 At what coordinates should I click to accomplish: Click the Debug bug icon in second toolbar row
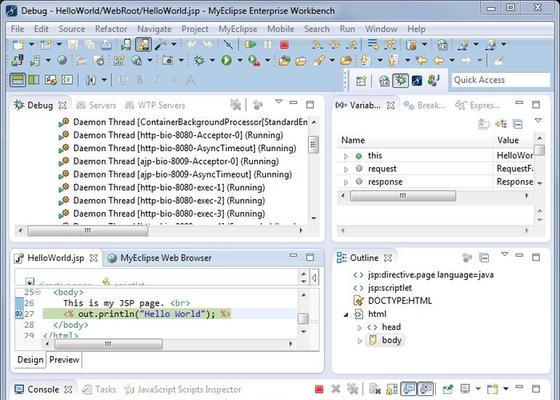[199, 60]
